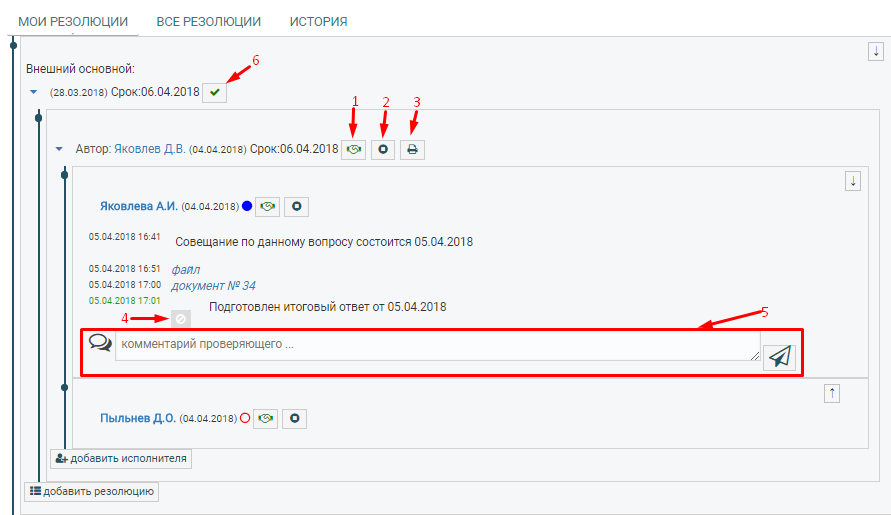Viewport: 891px width, 515px height.
Task: Click the stop circle icon in author row
Action: pyautogui.click(x=383, y=149)
